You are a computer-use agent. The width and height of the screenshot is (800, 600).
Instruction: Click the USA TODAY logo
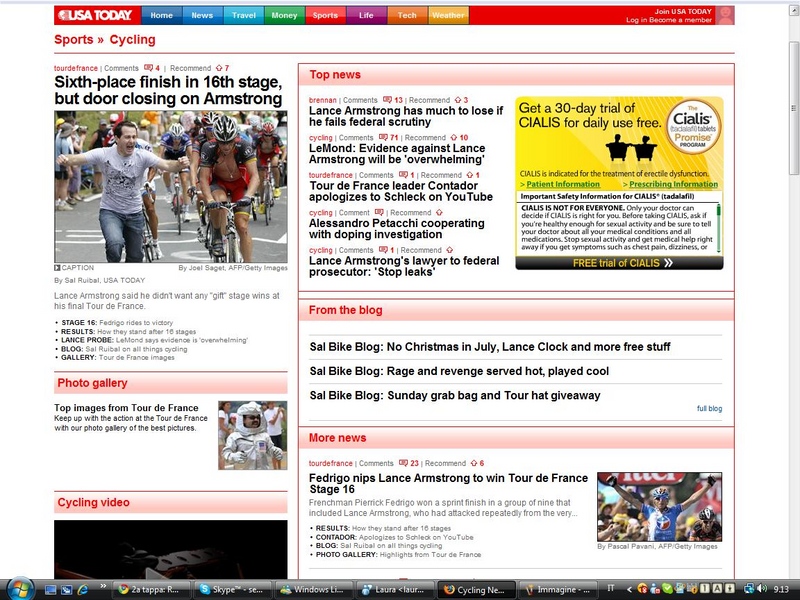point(95,15)
